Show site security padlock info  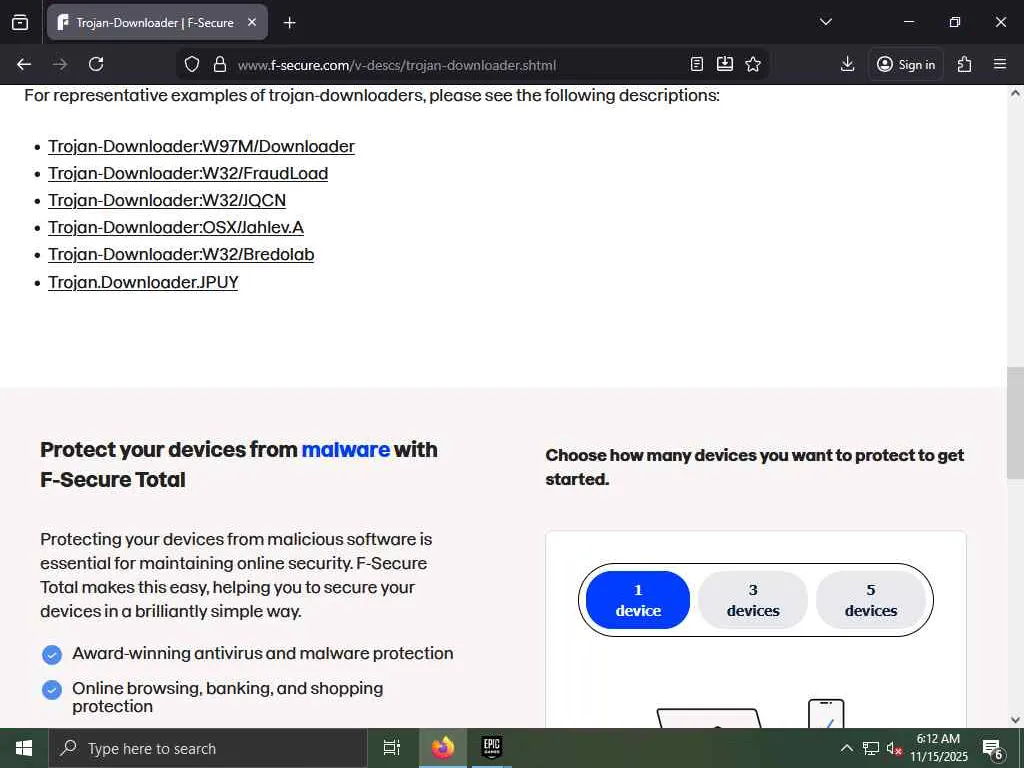[220, 64]
